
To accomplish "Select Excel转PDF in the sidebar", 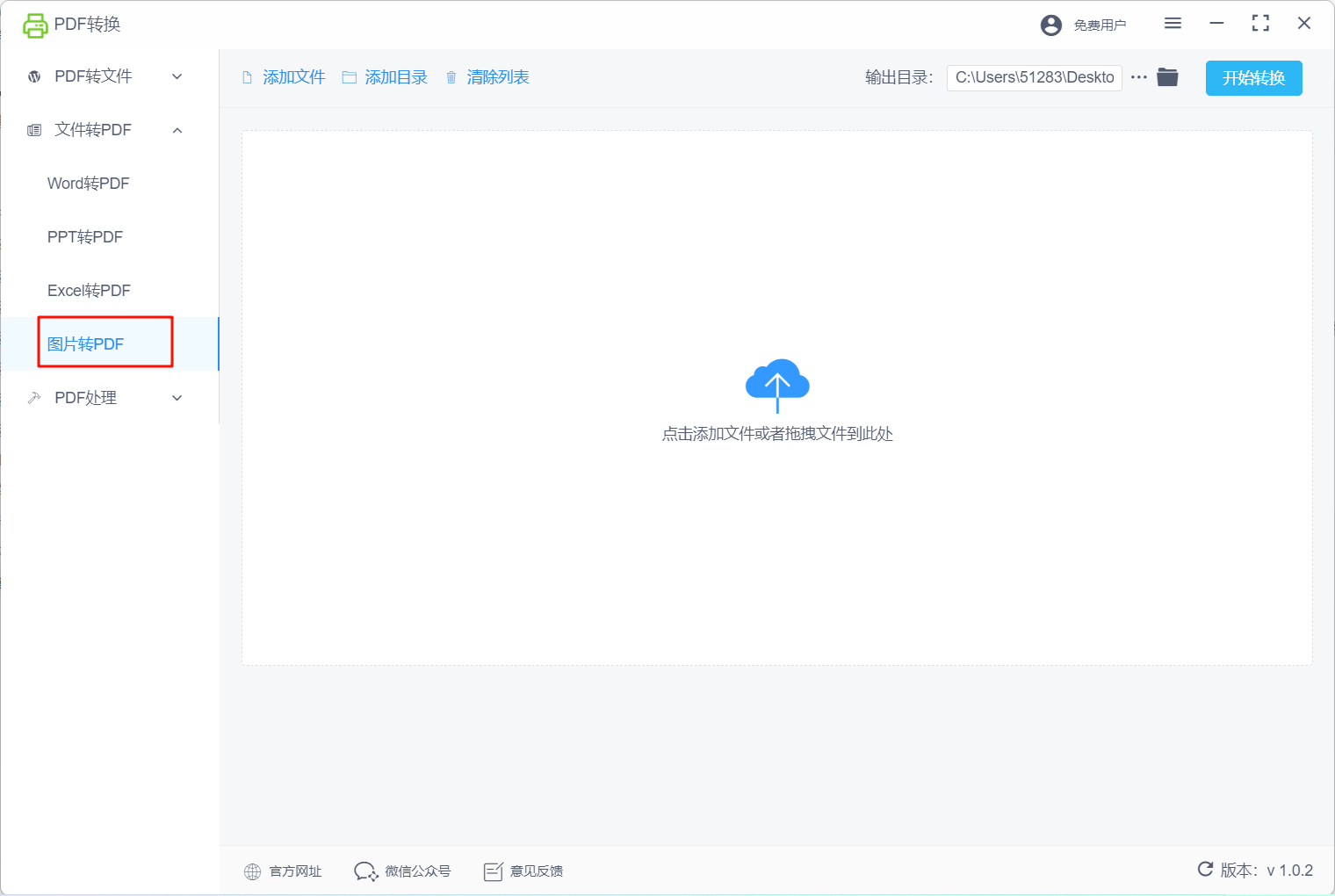I will pos(89,291).
